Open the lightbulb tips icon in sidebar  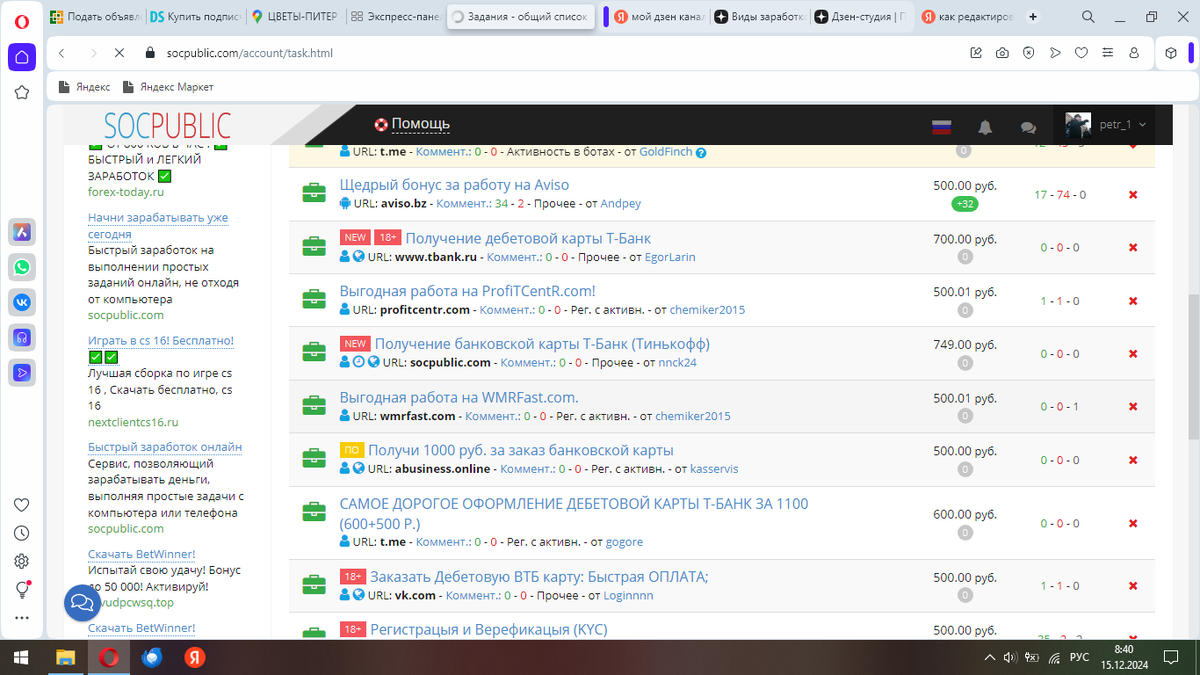pyautogui.click(x=22, y=590)
